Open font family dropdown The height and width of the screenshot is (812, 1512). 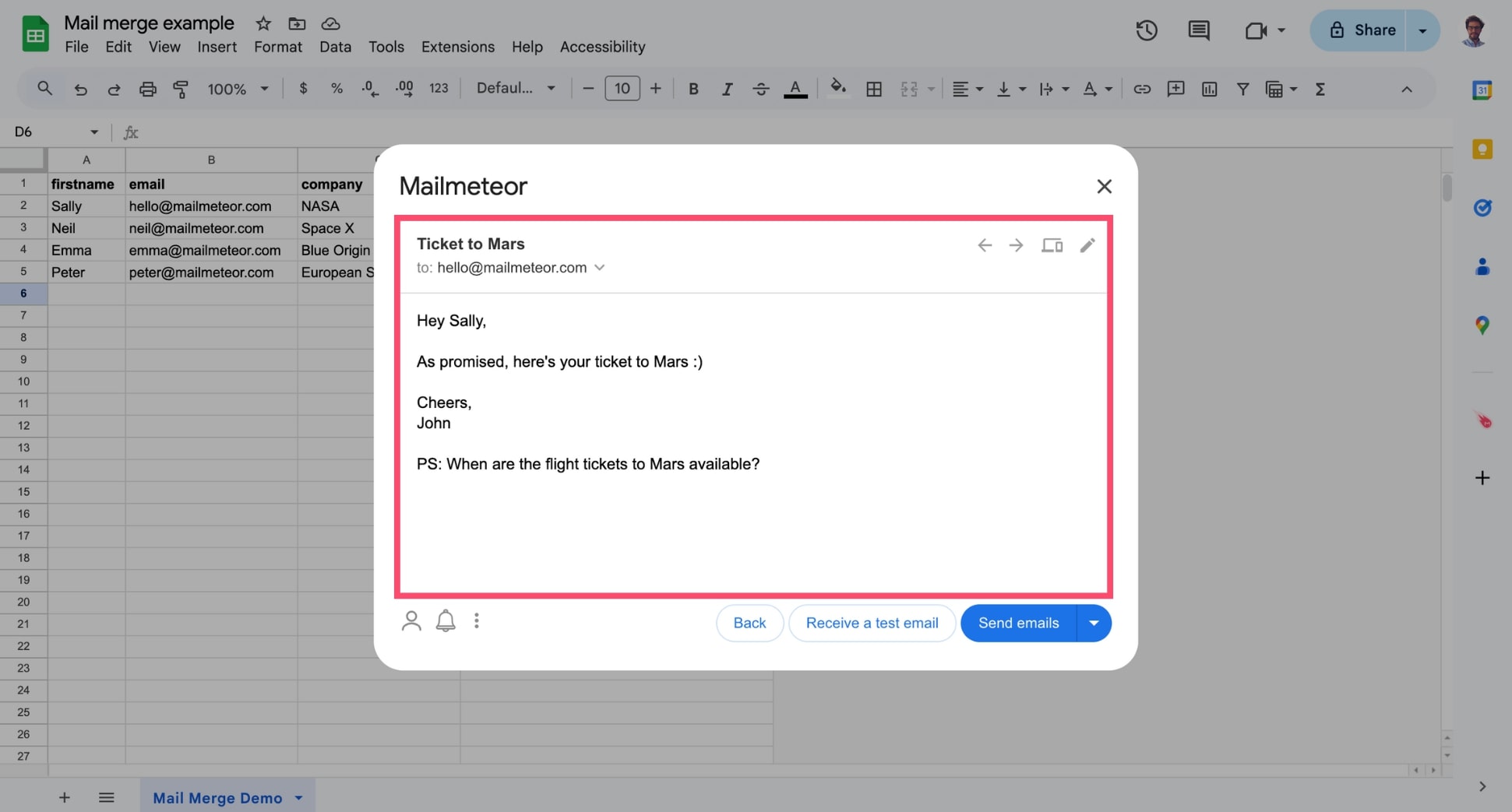[x=516, y=88]
